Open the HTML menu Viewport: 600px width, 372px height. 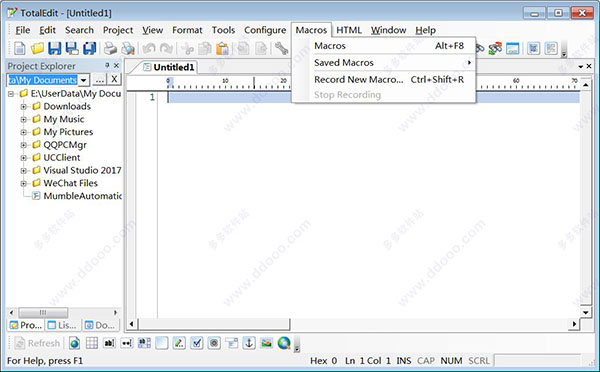tap(349, 30)
